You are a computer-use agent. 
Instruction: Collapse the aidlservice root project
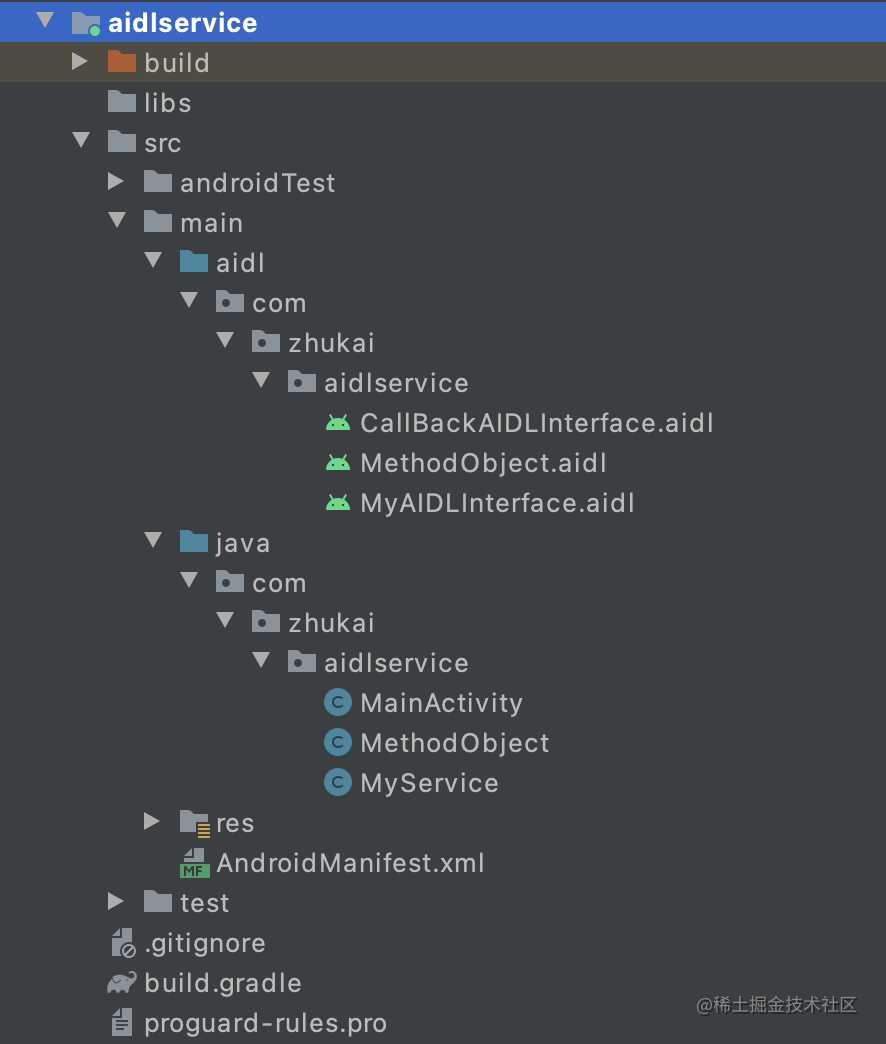(44, 22)
